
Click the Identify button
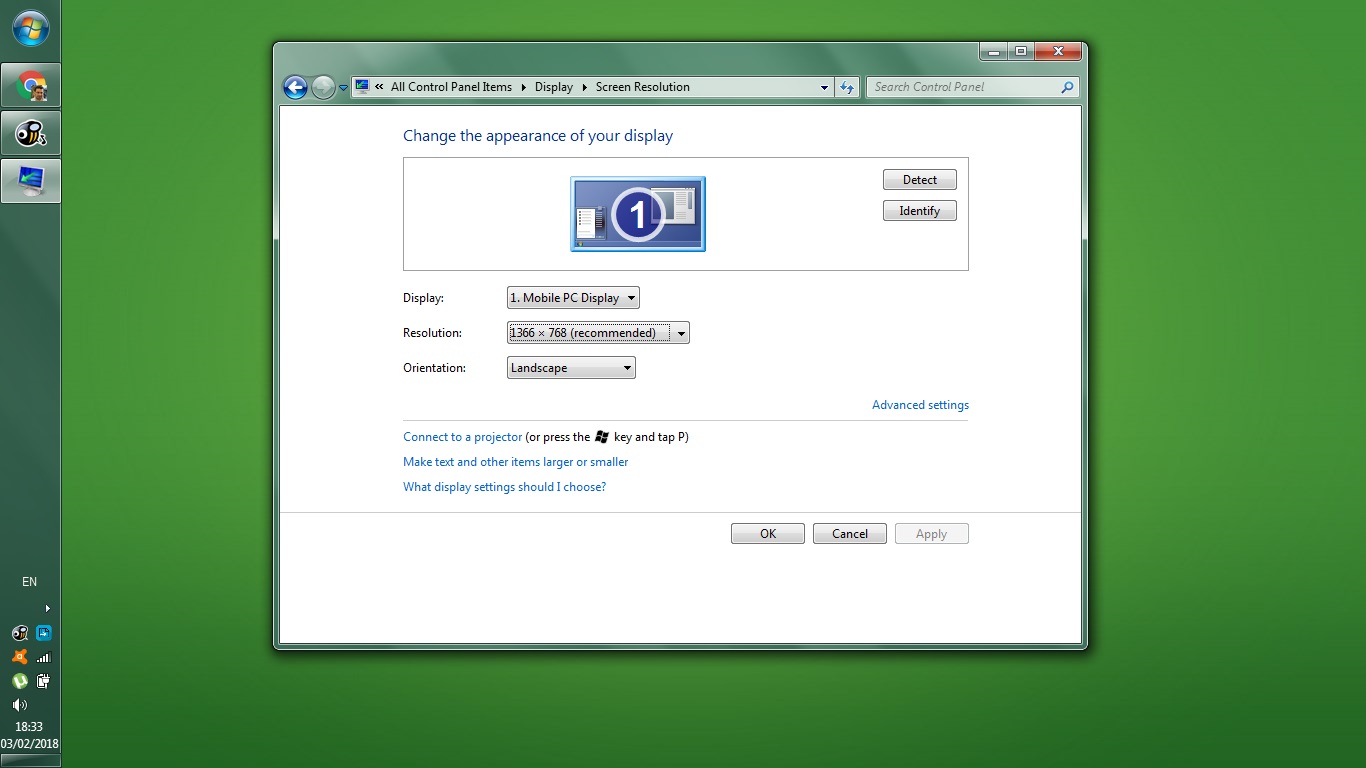920,211
